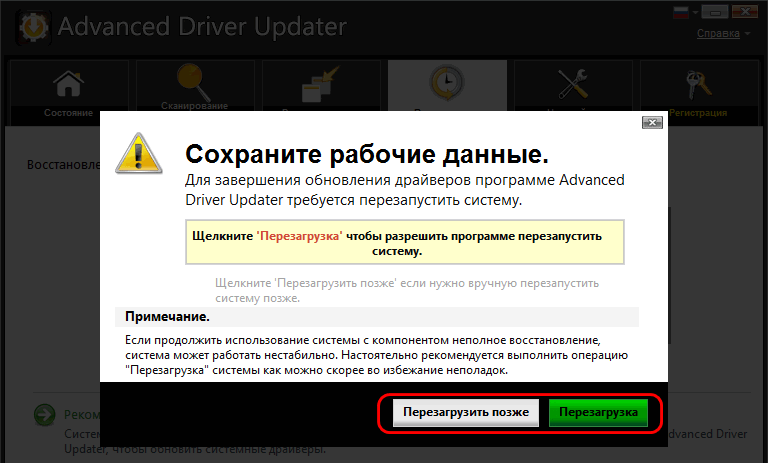Open the Сканирование magnifier tab
The width and height of the screenshot is (768, 463).
click(194, 86)
